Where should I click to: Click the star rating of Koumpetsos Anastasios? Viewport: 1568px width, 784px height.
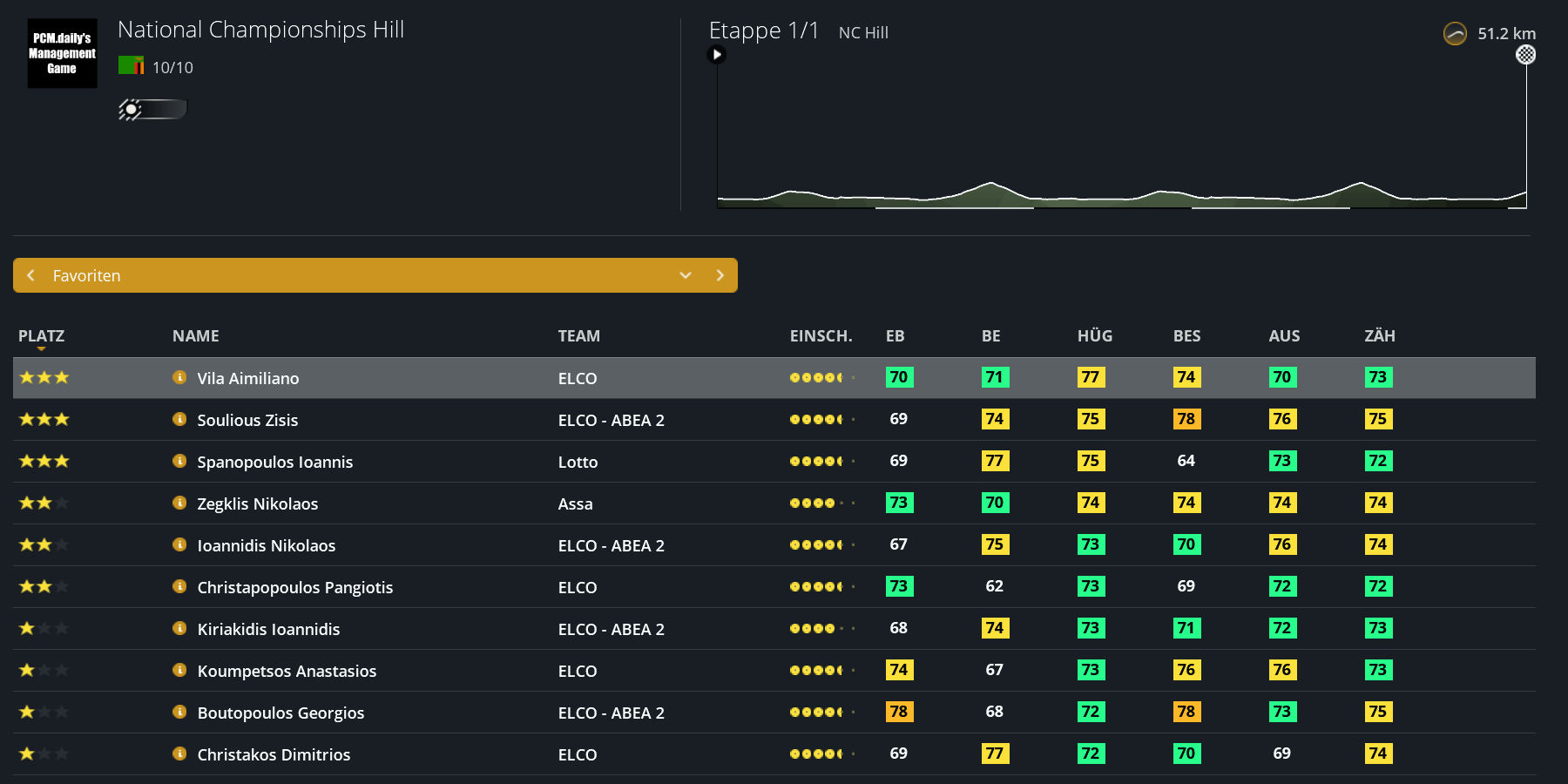[x=44, y=670]
